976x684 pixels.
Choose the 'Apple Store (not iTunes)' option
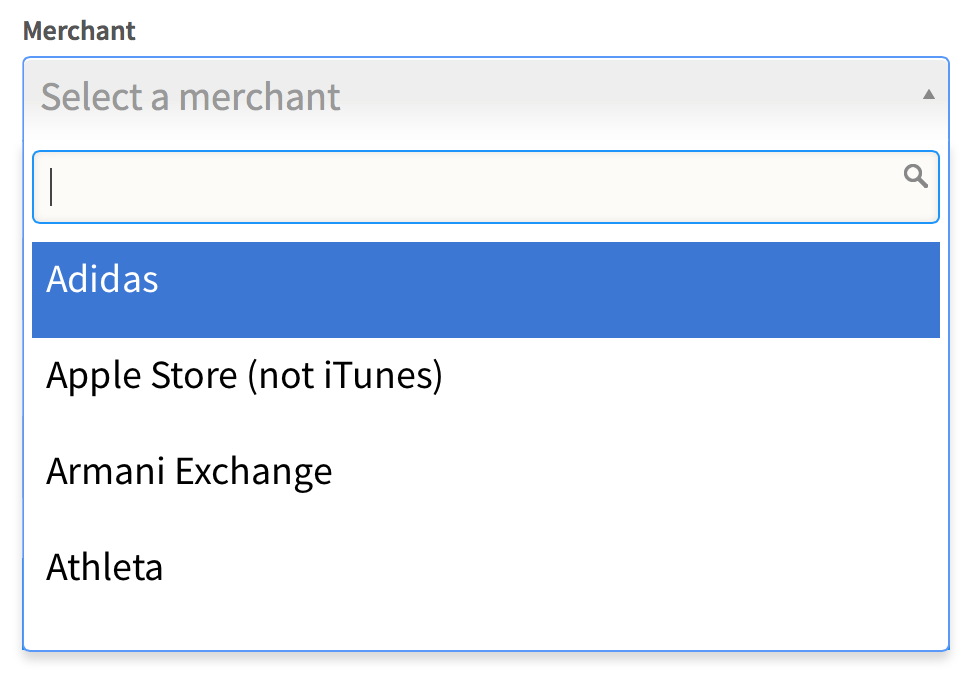coord(244,376)
